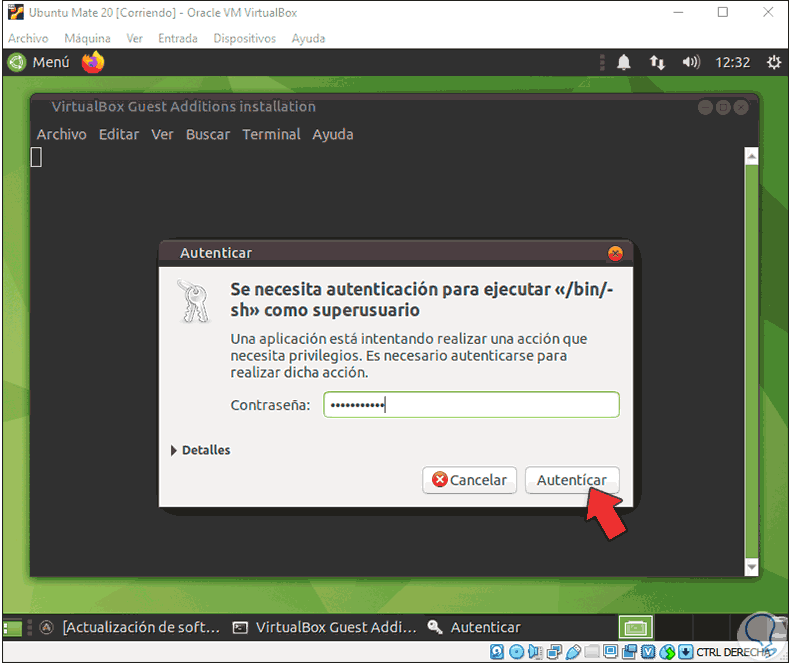Click the terminal scrollbar up arrow
Viewport: 792px width, 663px height.
click(x=752, y=157)
